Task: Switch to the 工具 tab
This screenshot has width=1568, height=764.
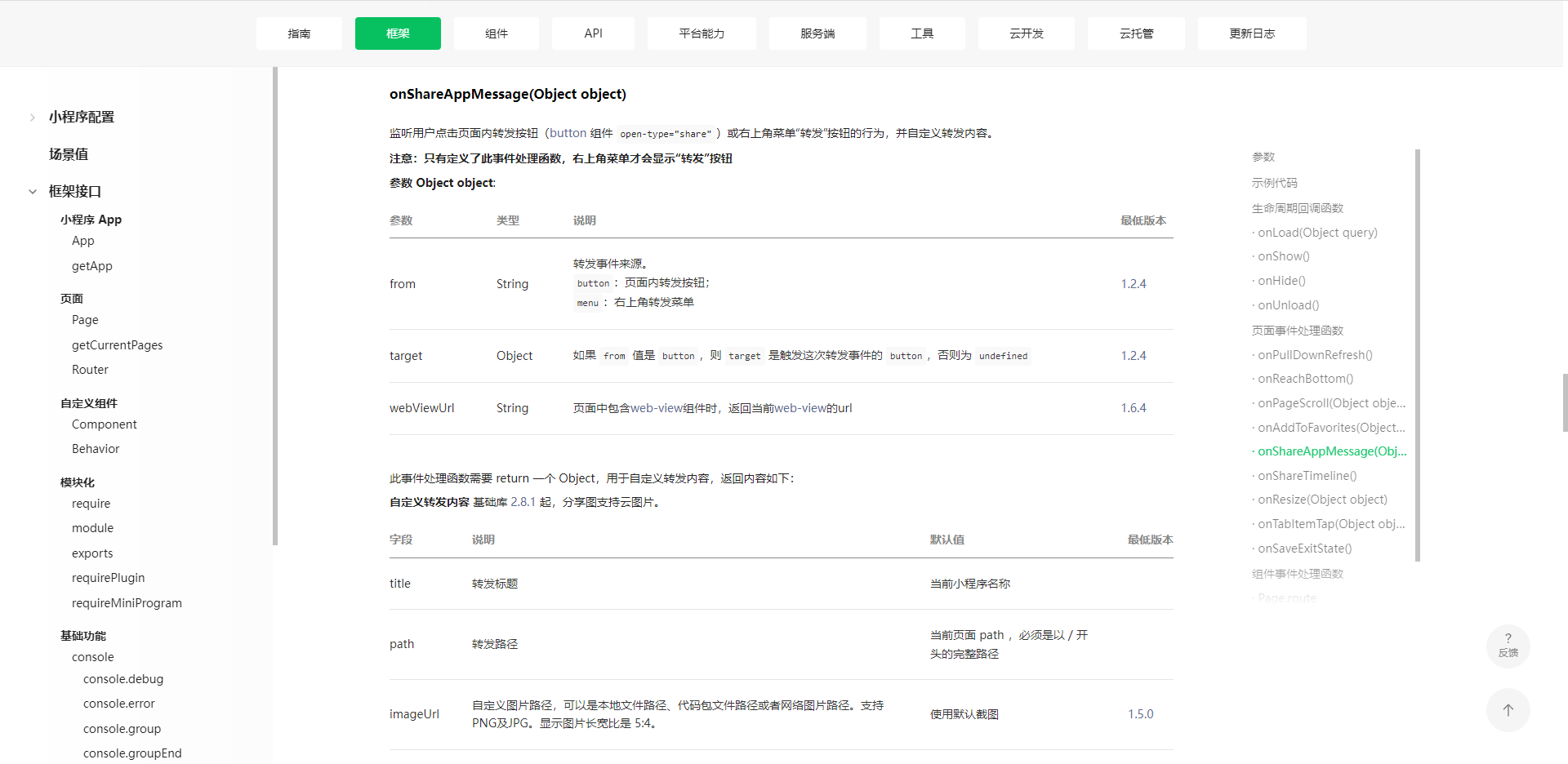Action: pyautogui.click(x=922, y=33)
